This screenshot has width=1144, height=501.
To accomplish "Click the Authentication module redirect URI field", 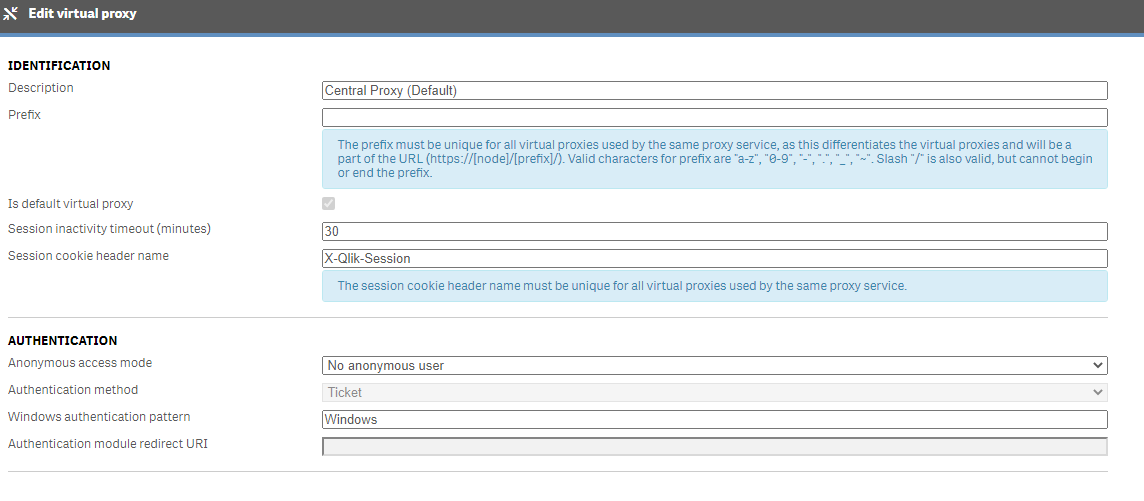I will click(714, 446).
